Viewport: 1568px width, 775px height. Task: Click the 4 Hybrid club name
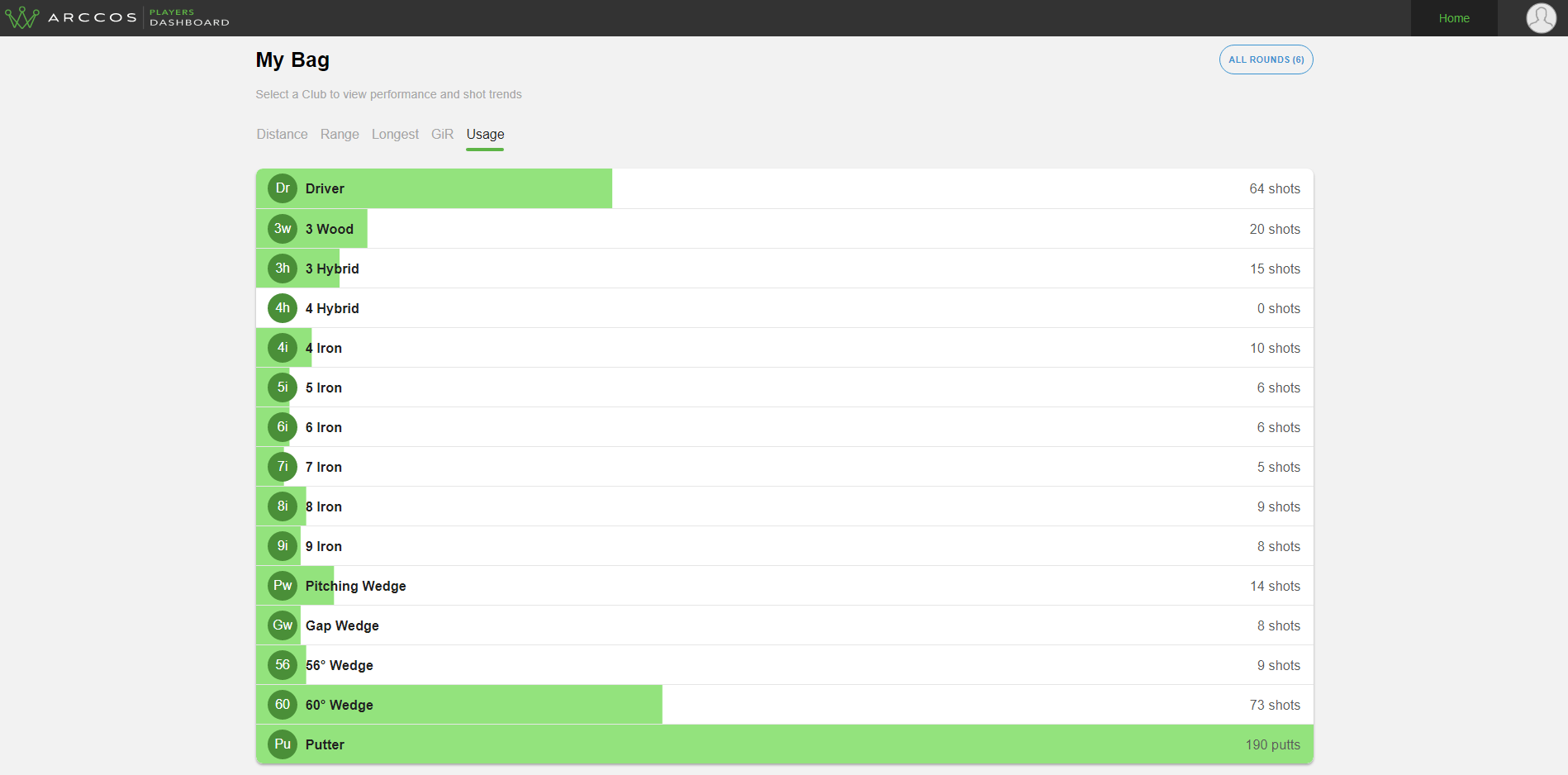(x=332, y=308)
